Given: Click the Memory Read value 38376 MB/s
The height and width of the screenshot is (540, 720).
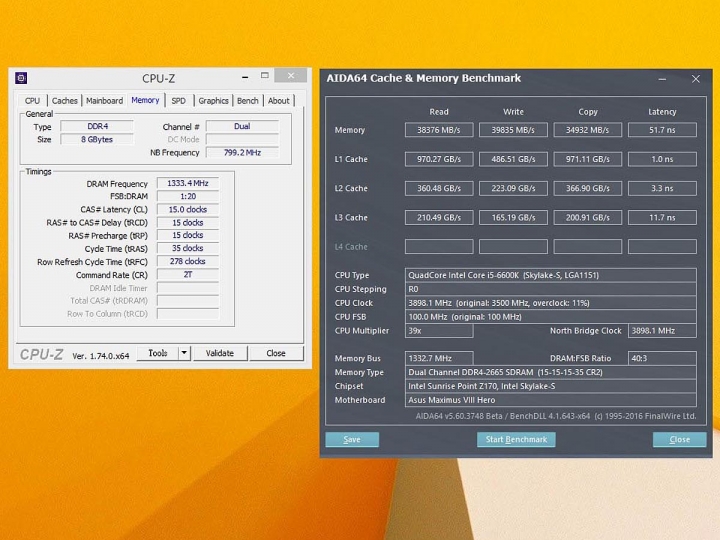Looking at the screenshot, I should (x=439, y=130).
